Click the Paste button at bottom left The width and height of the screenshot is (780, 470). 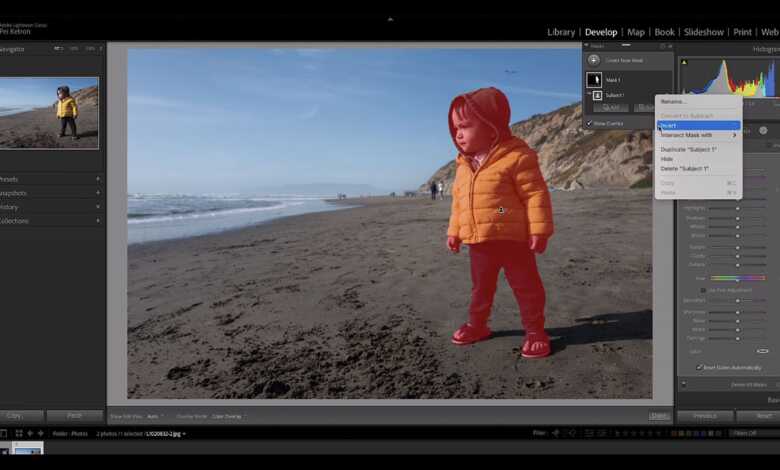75,416
